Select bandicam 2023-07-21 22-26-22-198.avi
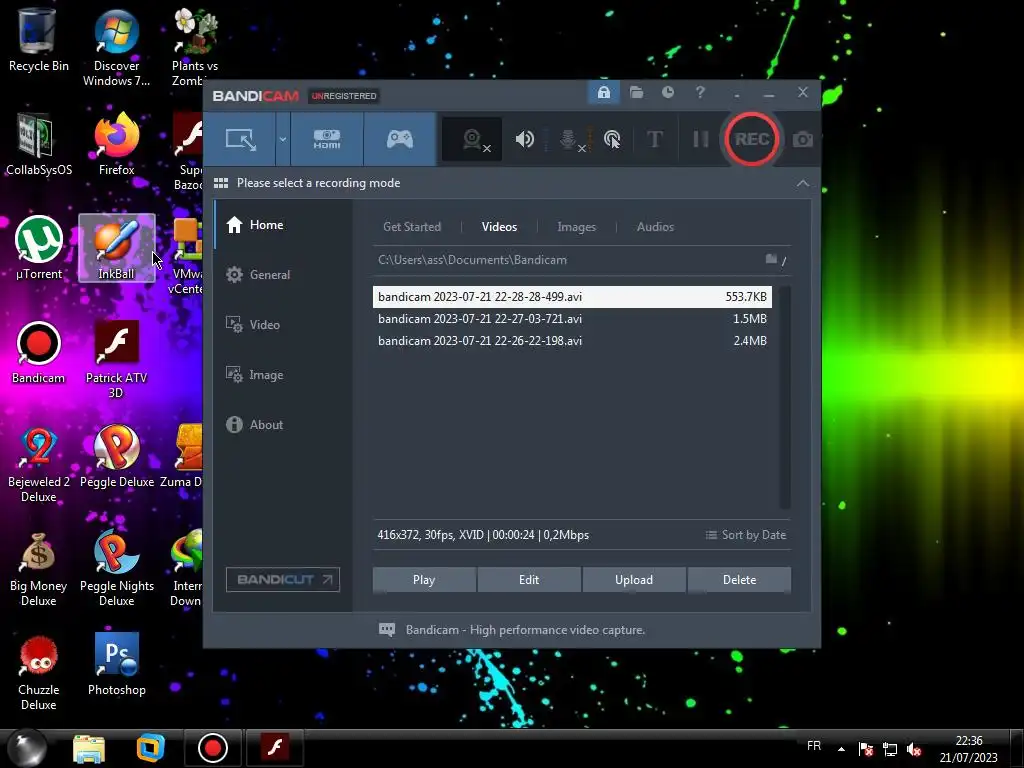Screen dimensions: 1024x768 572,341
